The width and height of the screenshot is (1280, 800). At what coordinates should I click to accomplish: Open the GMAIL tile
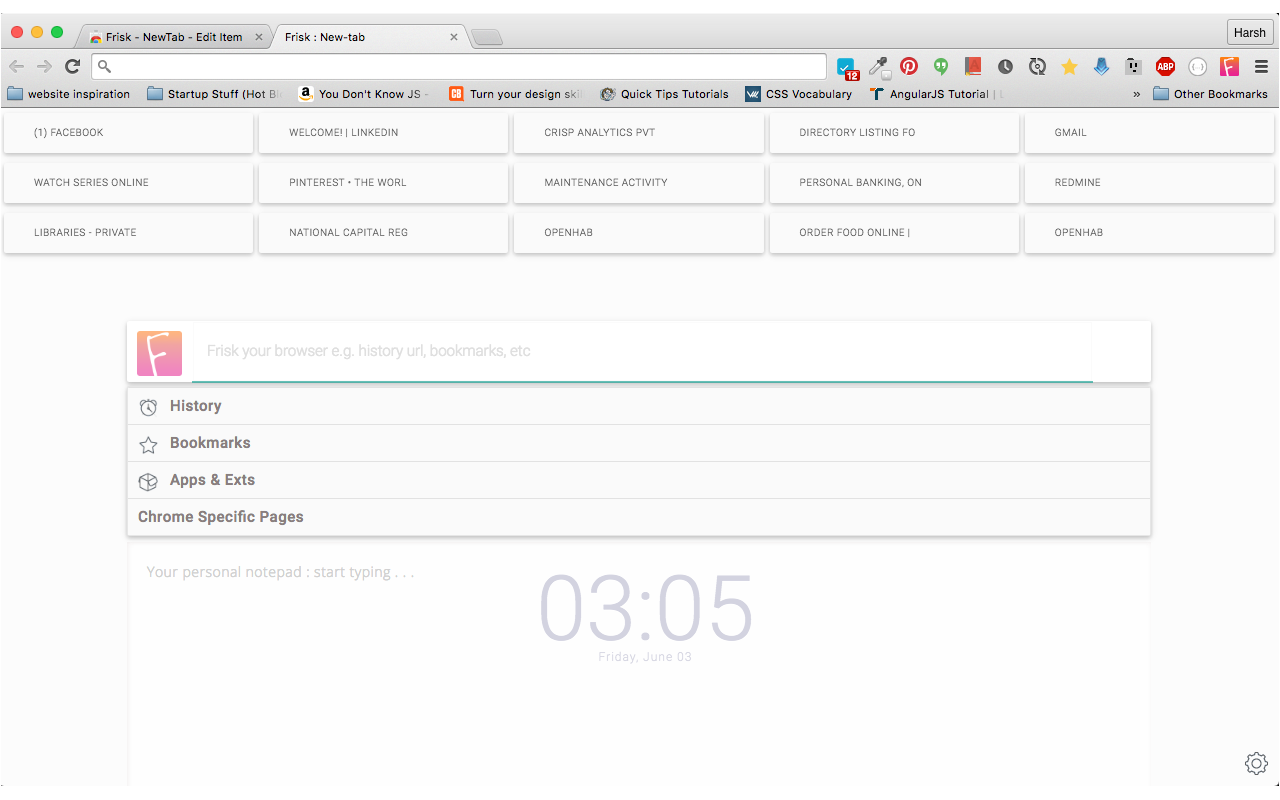tap(1149, 133)
